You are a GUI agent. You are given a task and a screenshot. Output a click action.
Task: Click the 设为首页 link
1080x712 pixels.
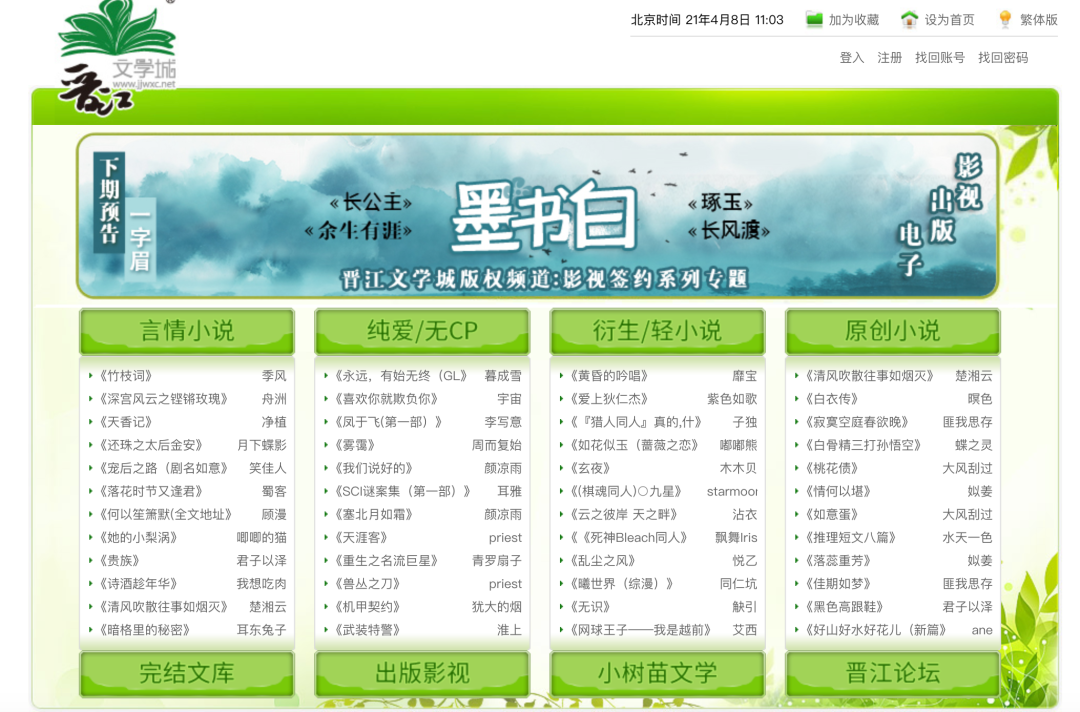tap(949, 20)
